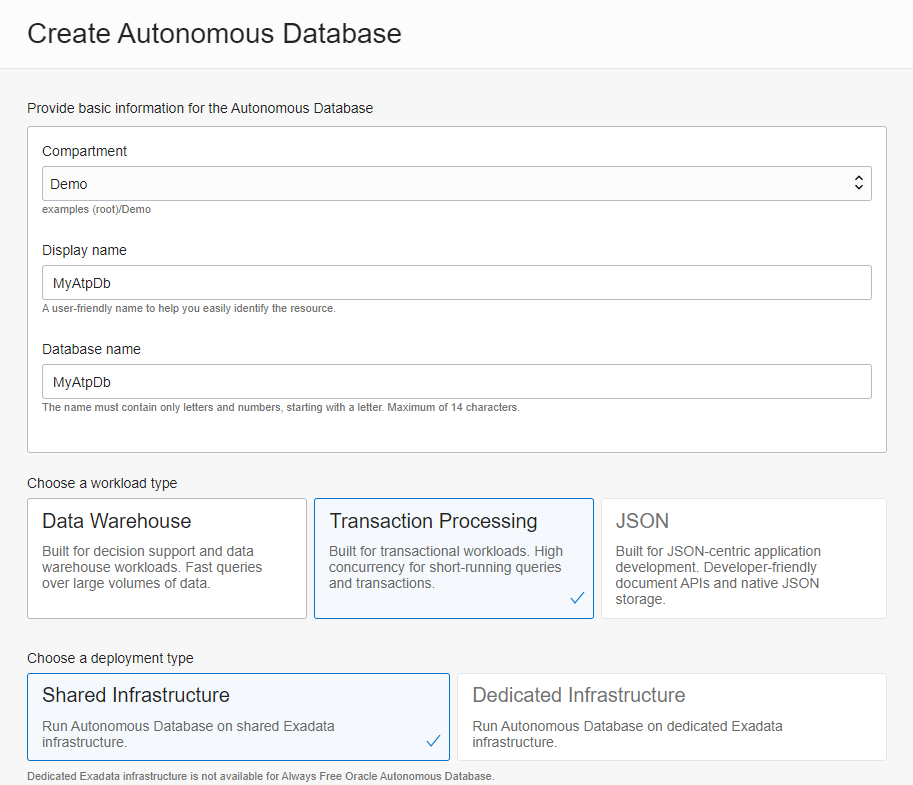Image resolution: width=913 pixels, height=785 pixels.
Task: Click the Database name input field
Action: coord(456,381)
